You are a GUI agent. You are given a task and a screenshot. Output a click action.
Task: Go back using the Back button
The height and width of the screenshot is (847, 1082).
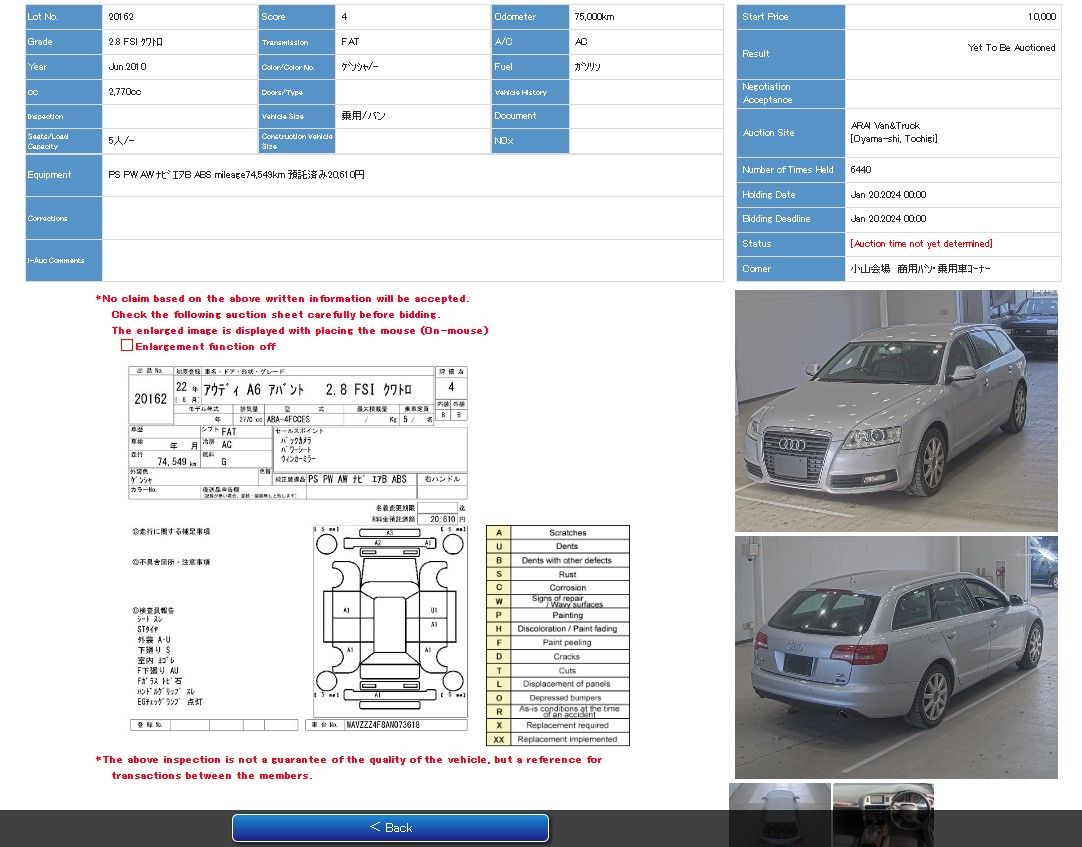coord(391,827)
